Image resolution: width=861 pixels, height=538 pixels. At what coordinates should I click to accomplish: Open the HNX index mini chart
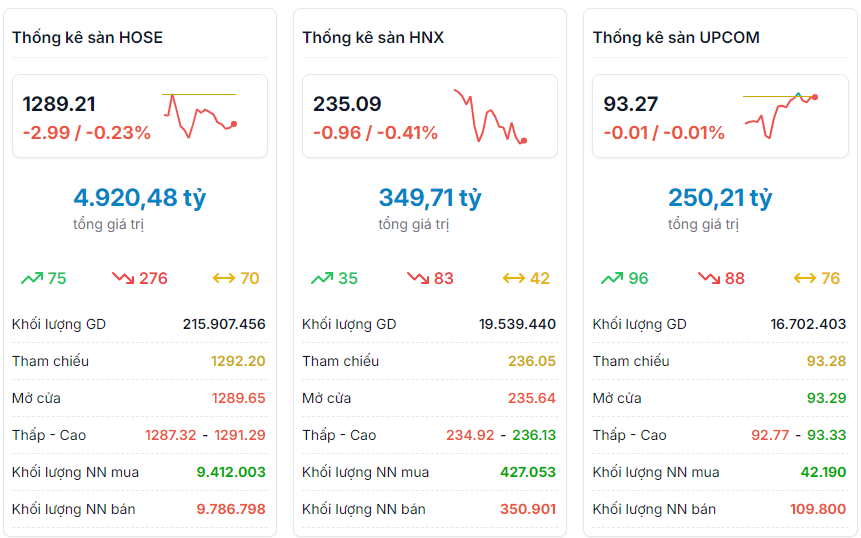click(490, 116)
